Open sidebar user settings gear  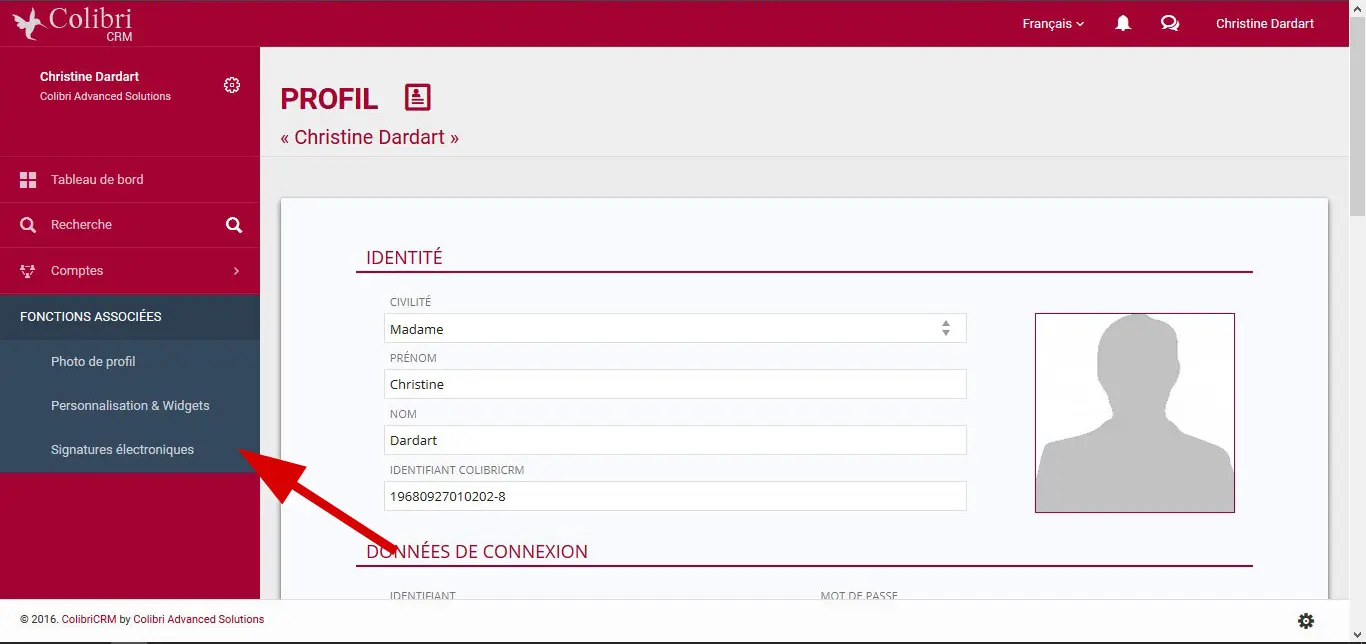coord(232,85)
